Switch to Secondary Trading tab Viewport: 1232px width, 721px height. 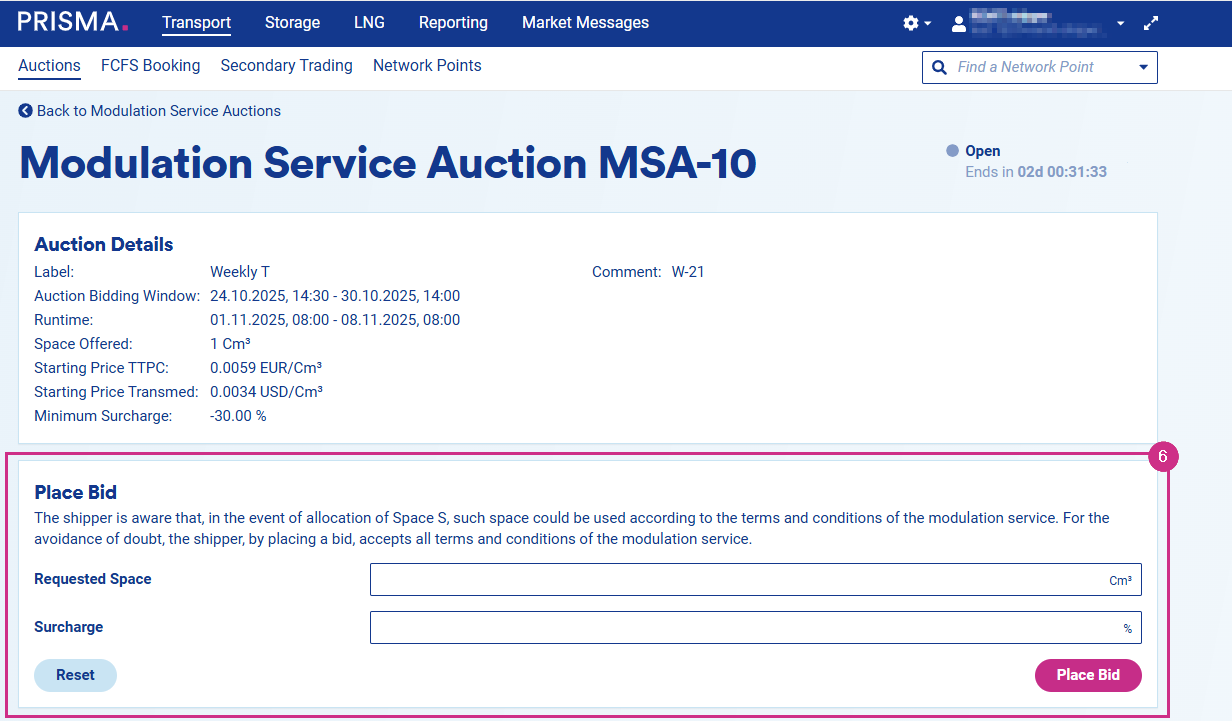pos(286,66)
